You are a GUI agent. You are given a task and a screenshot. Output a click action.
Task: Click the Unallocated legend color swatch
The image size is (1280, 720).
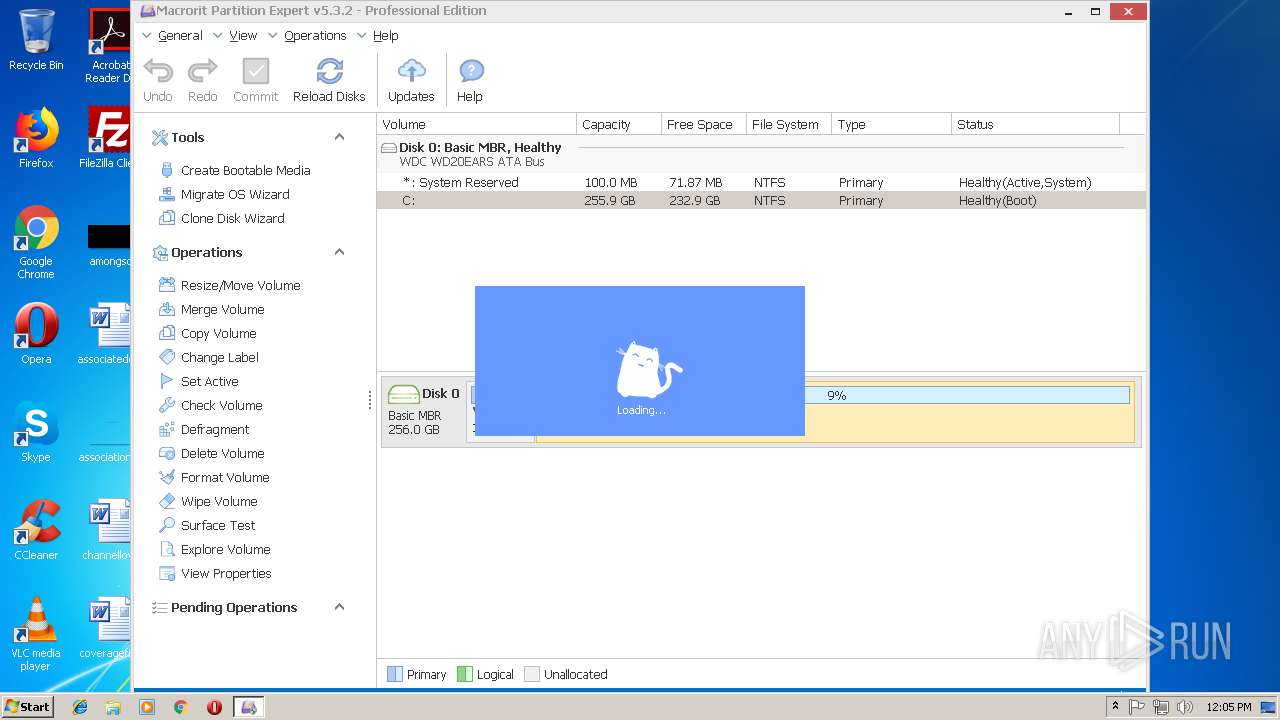pos(532,674)
